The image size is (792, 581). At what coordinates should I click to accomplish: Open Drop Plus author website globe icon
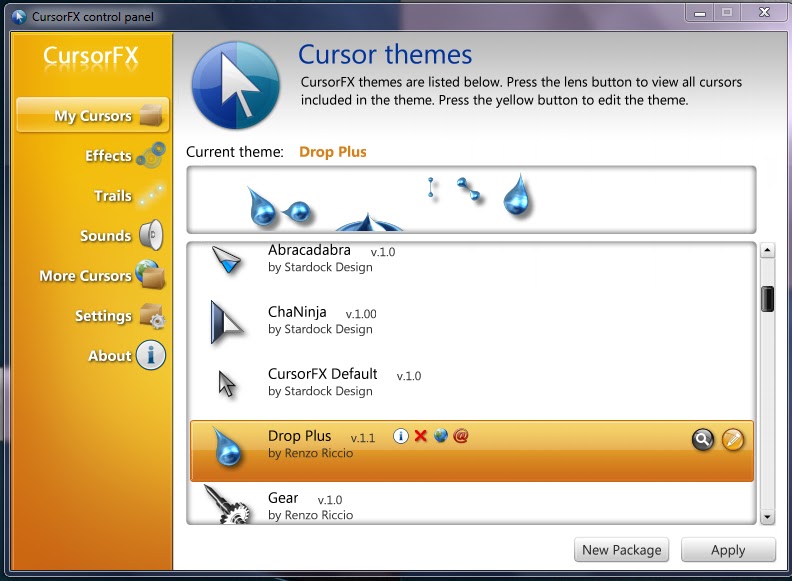(x=440, y=435)
